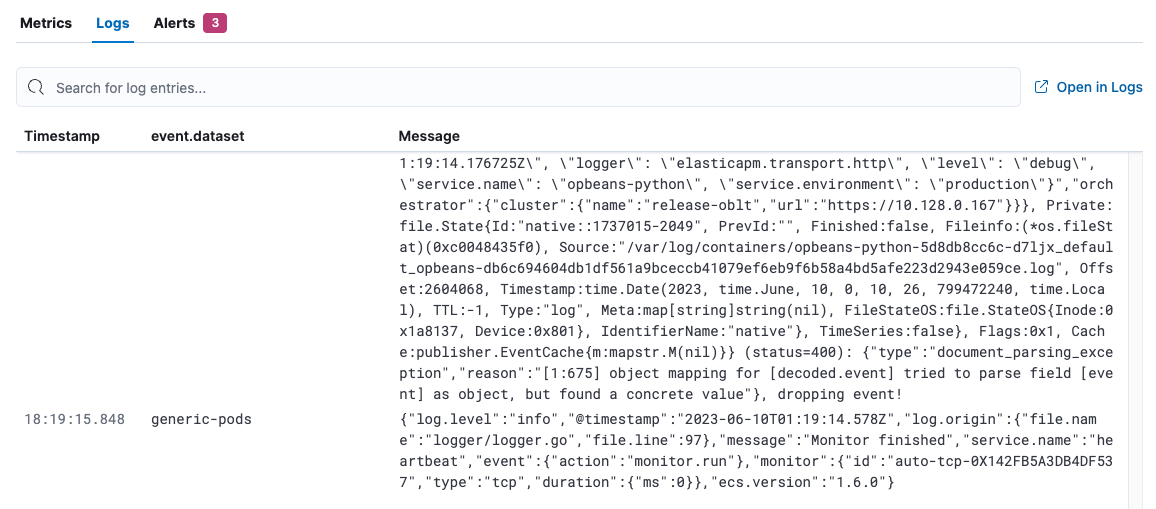Viewport: 1156px width, 509px height.
Task: Focus the 'Search for log entries' field
Action: coord(520,88)
